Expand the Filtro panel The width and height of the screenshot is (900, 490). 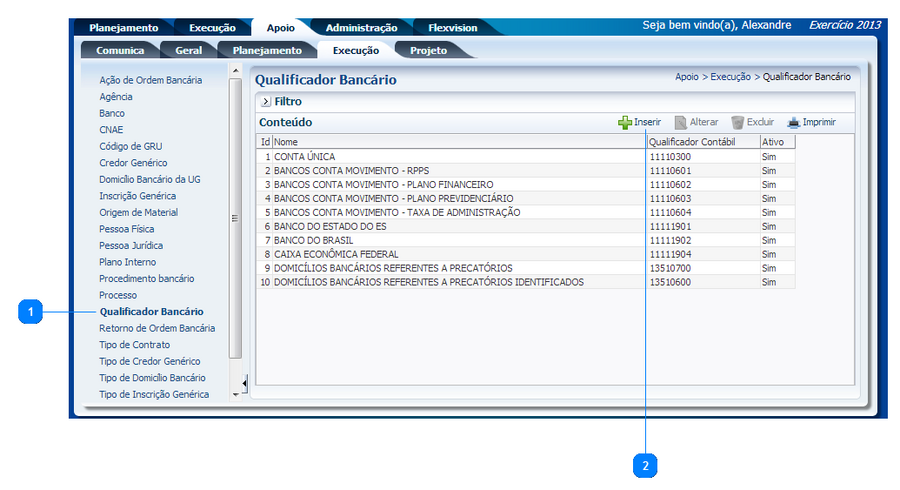tap(266, 101)
